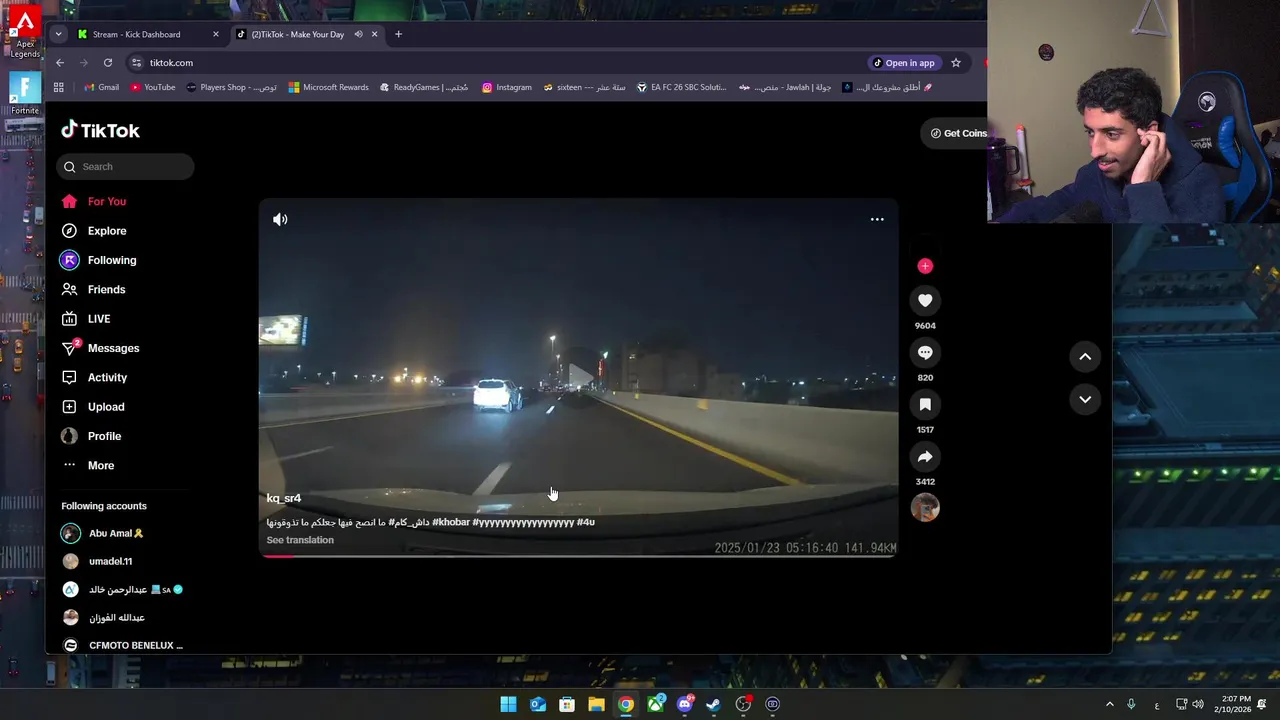Close the Kick Dashboard tab
1280x720 pixels.
(215, 34)
